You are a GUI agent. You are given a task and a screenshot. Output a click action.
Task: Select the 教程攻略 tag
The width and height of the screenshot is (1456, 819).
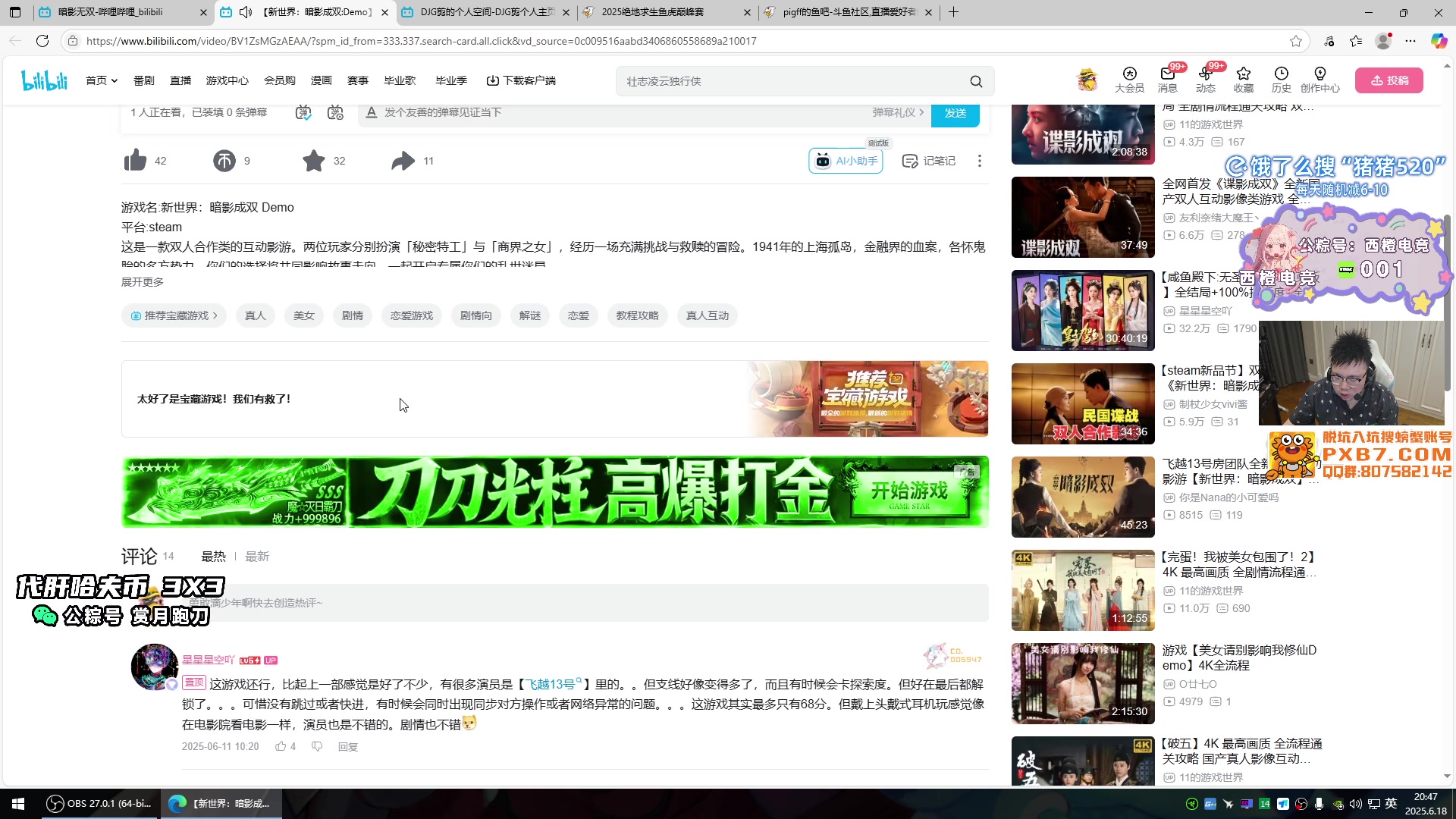[x=638, y=315]
